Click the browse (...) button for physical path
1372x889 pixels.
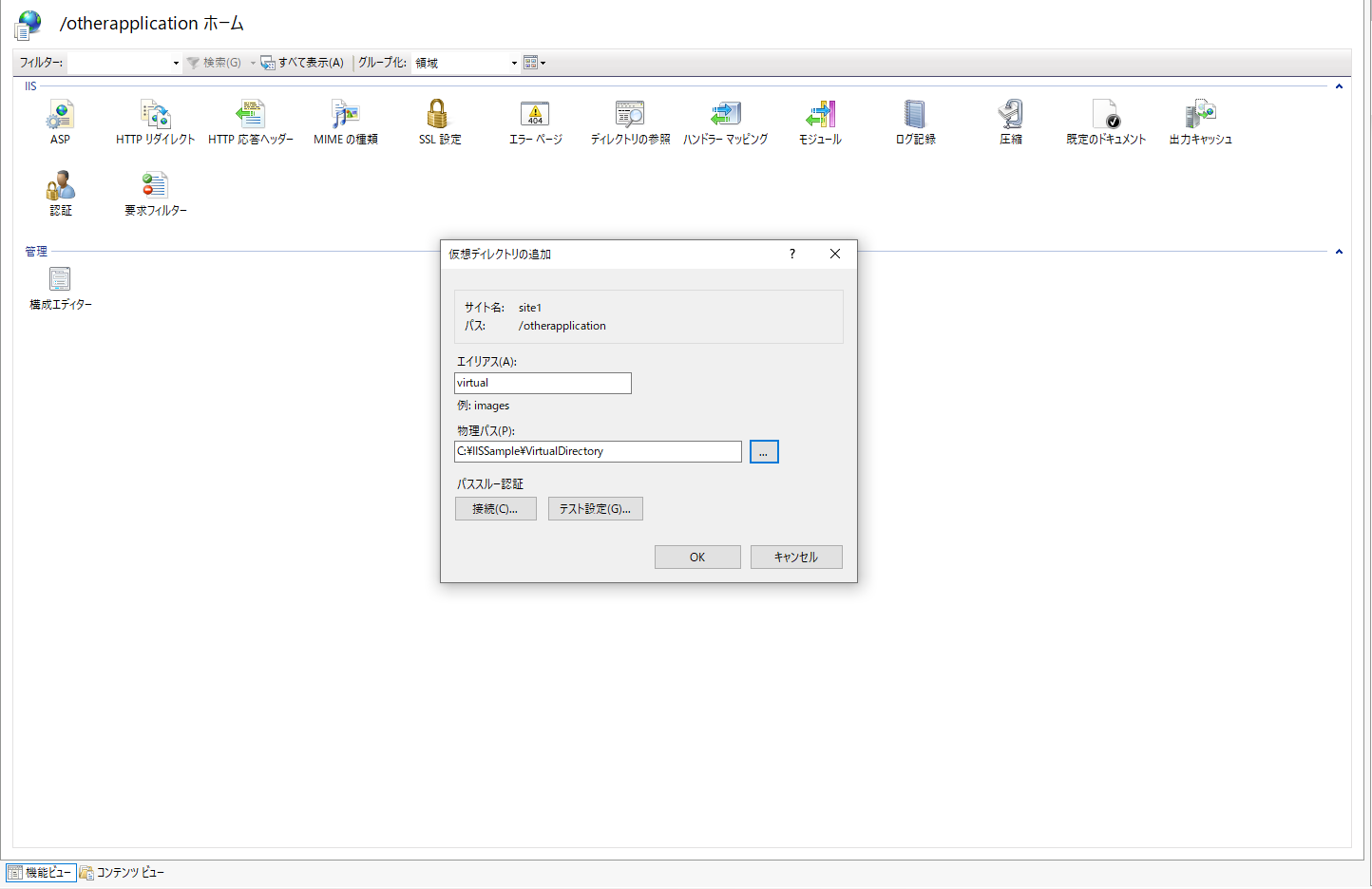coord(764,451)
